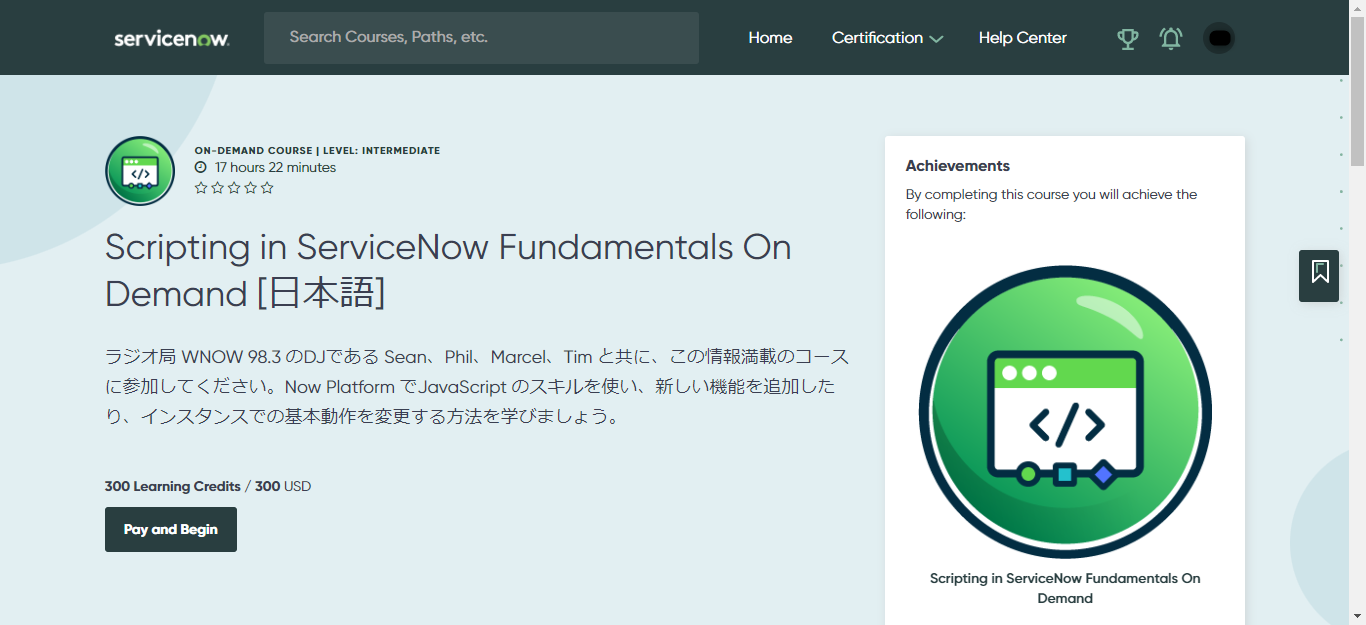The height and width of the screenshot is (625, 1366).
Task: Click the clock icon beside course duration
Action: pyautogui.click(x=200, y=167)
